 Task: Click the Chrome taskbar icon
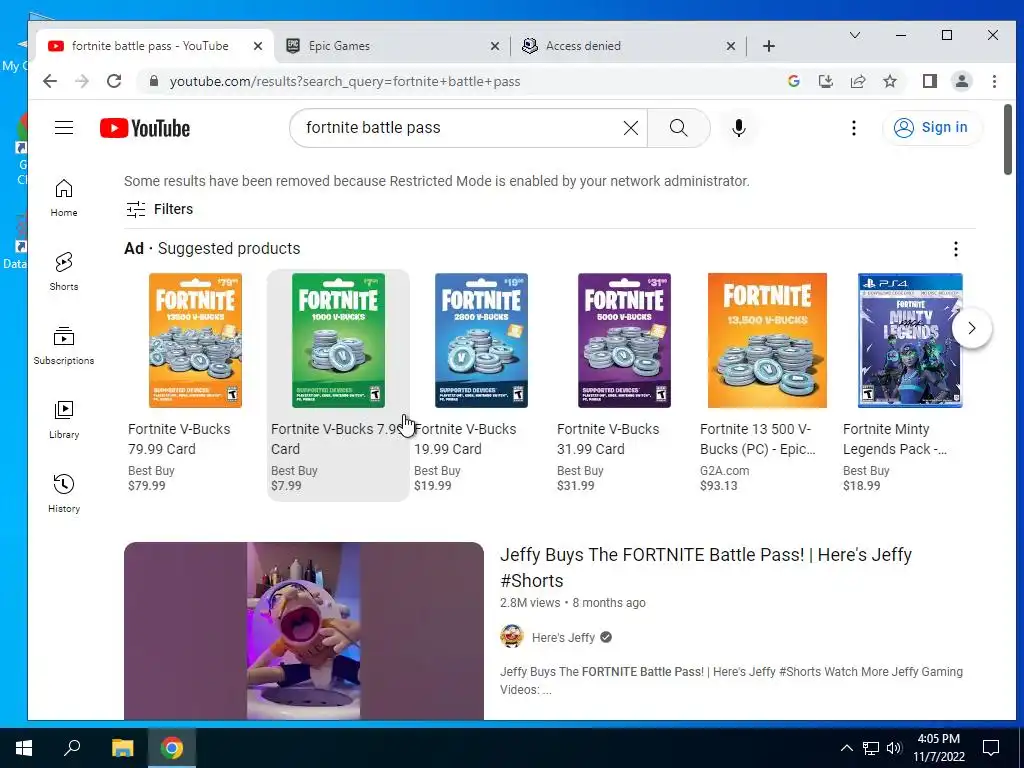point(172,748)
